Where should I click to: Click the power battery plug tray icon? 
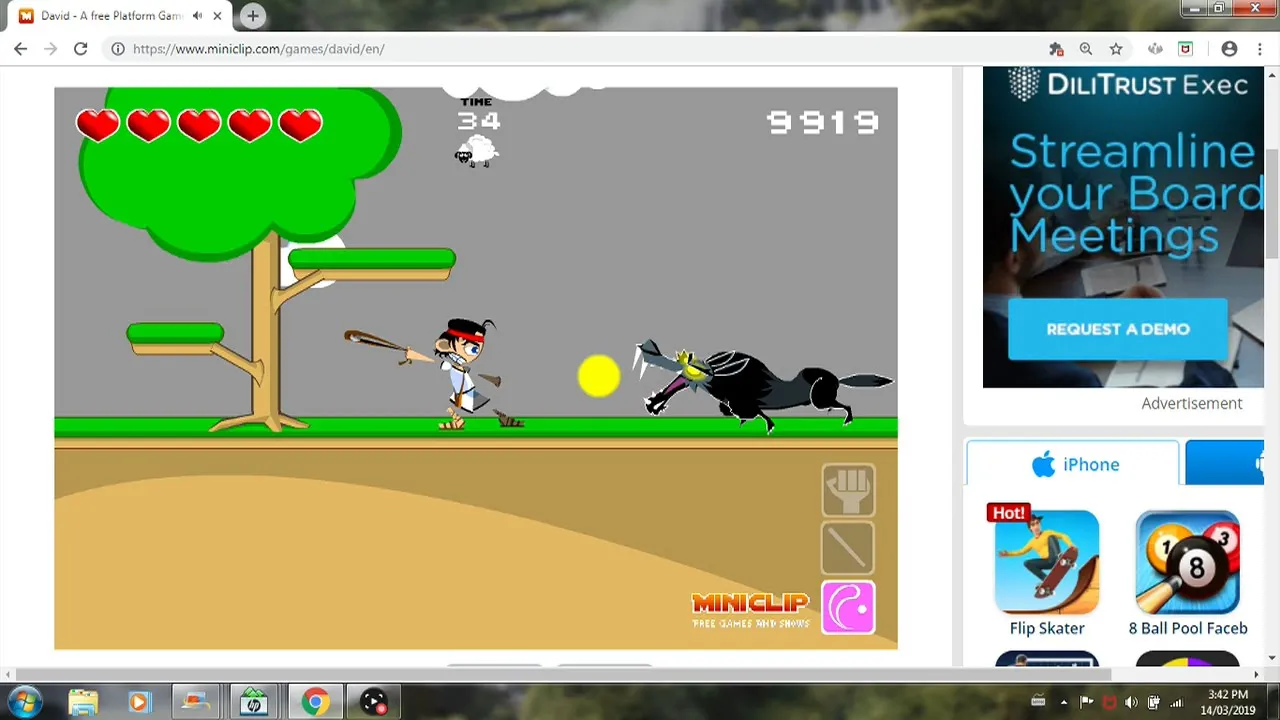pyautogui.click(x=1153, y=702)
